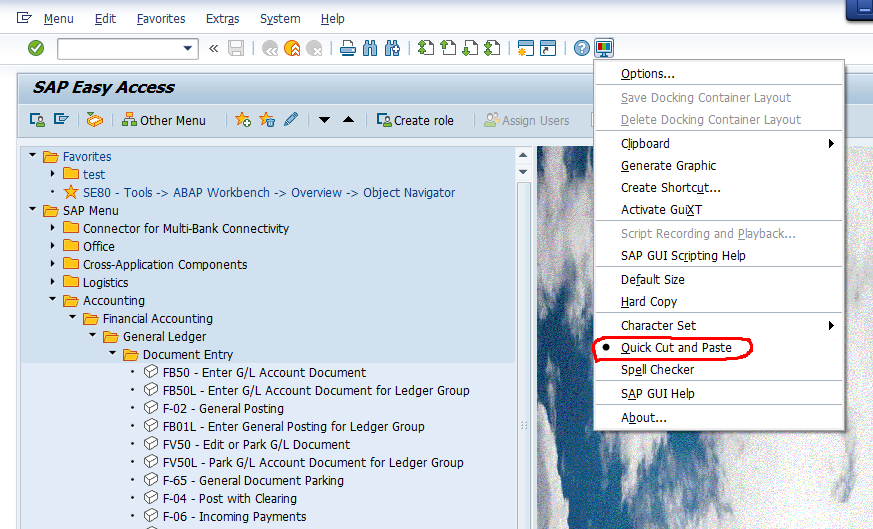The width and height of the screenshot is (873, 529).
Task: Click the Add to Favorites star icon
Action: tap(243, 120)
